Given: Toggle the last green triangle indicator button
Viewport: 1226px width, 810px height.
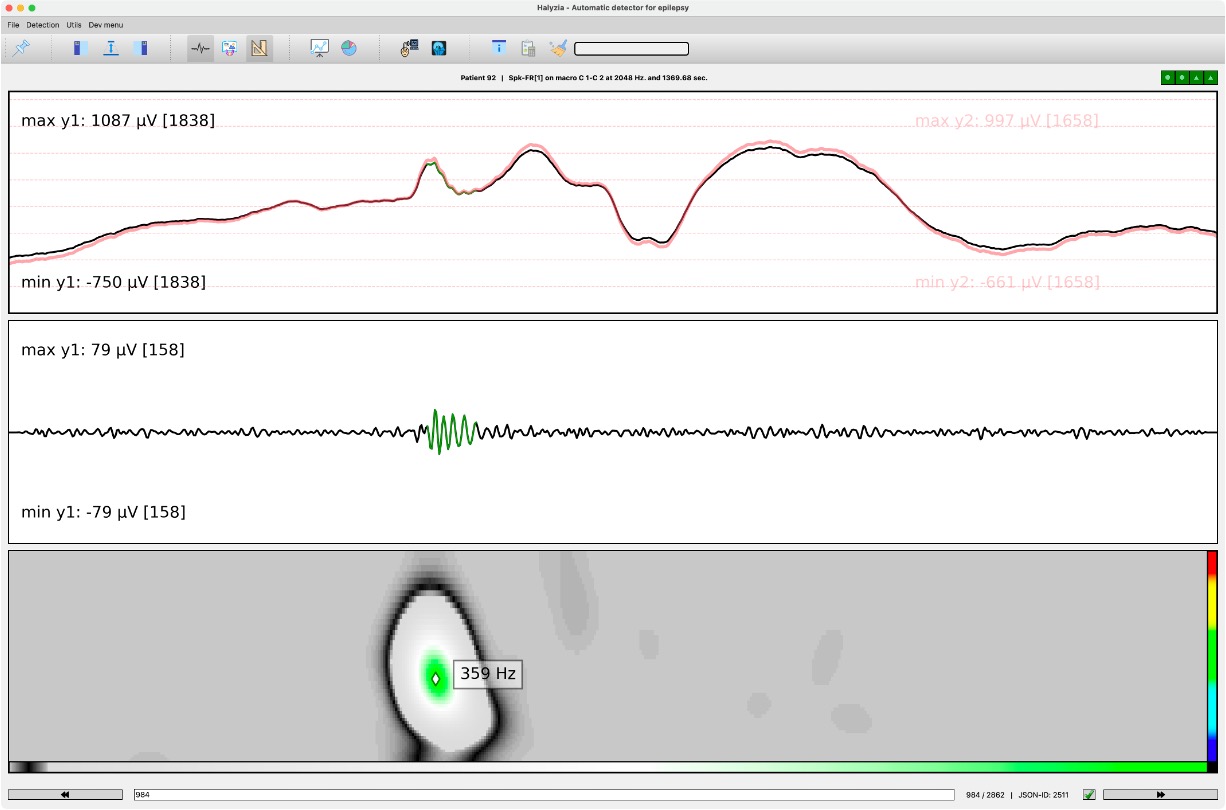Looking at the screenshot, I should (x=1211, y=77).
